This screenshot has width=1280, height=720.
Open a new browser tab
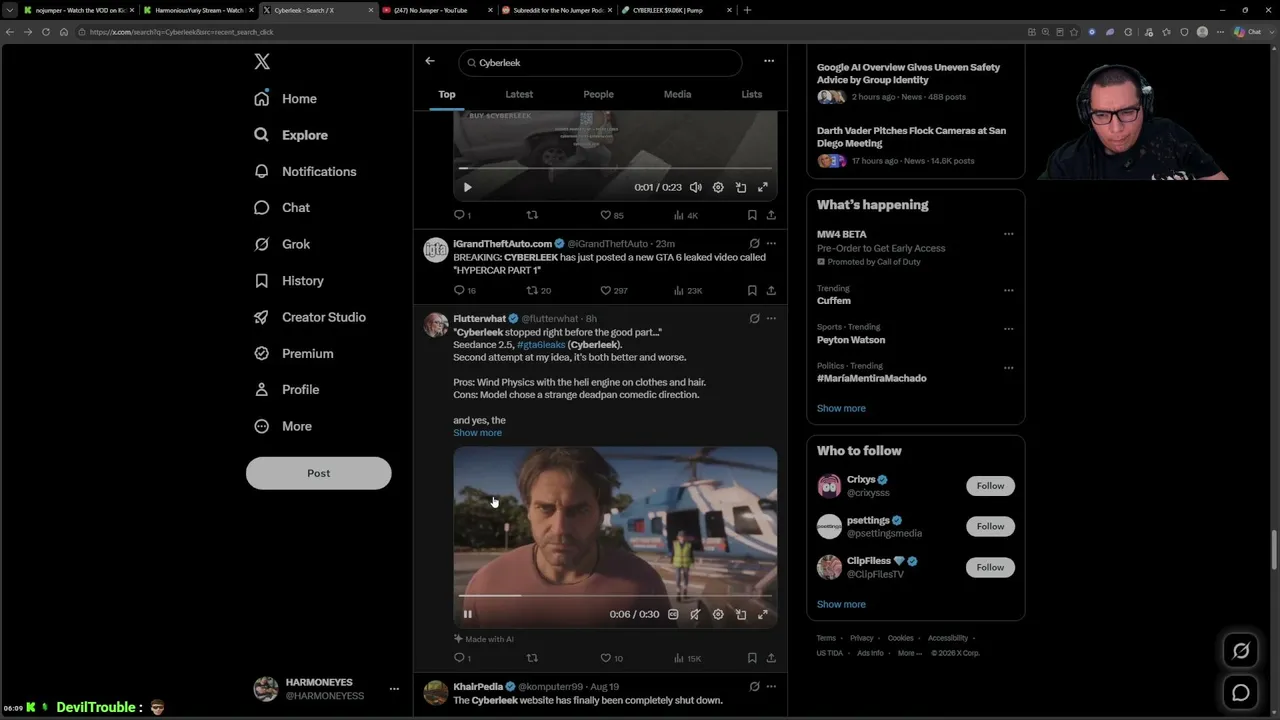747,10
